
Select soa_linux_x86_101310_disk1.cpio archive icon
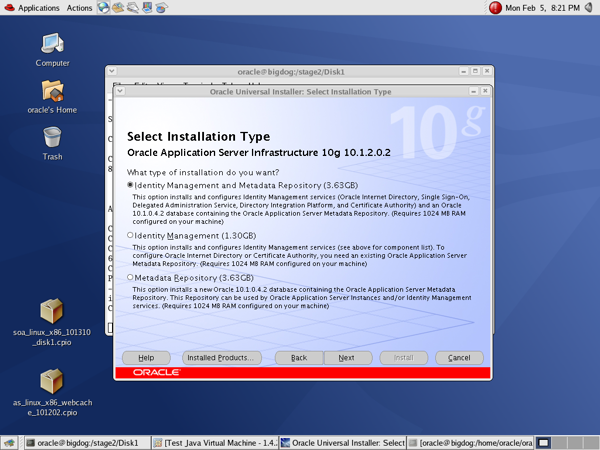52,323
